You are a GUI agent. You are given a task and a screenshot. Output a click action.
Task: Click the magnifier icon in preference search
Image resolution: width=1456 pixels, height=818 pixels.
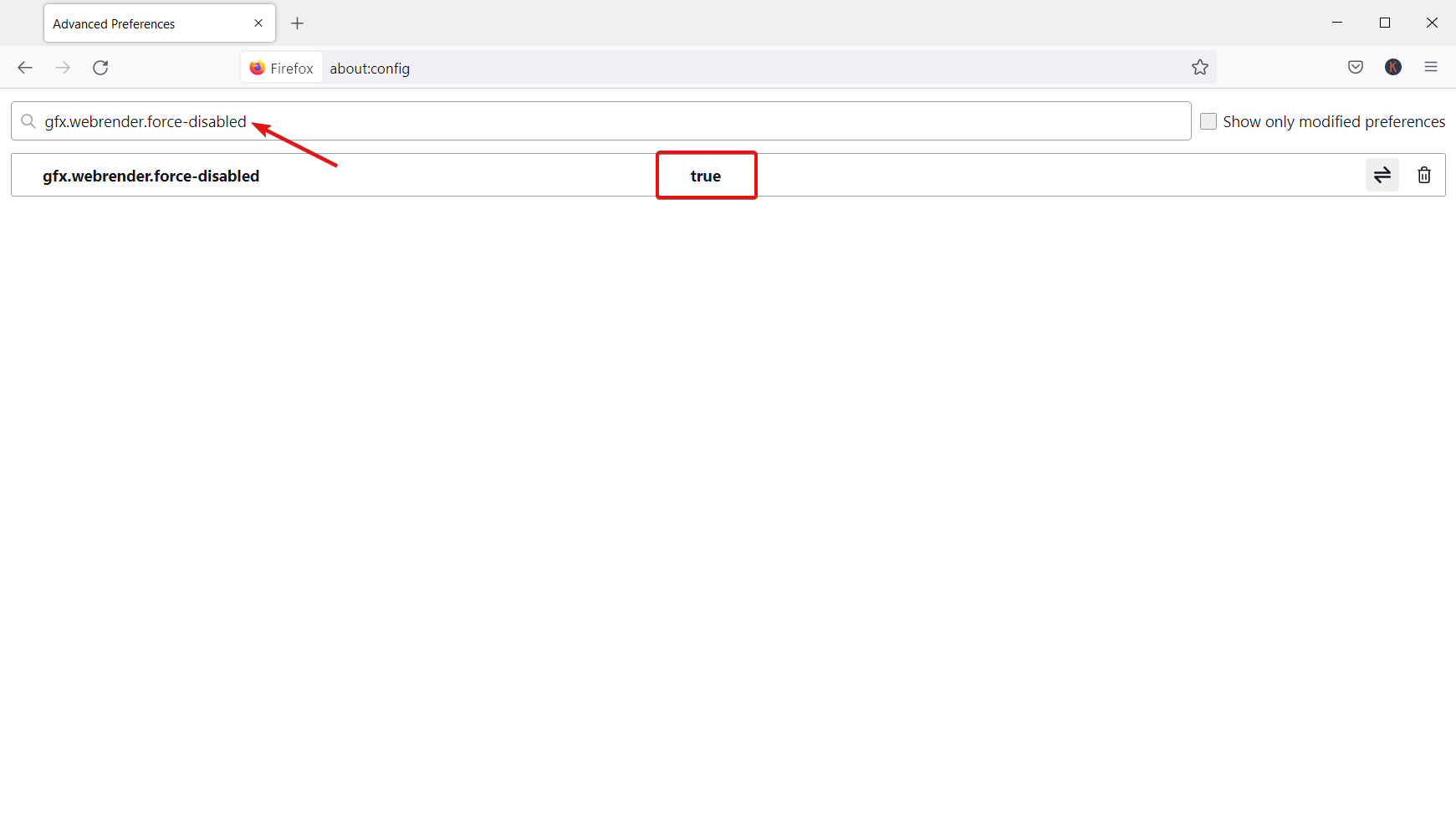click(x=28, y=122)
